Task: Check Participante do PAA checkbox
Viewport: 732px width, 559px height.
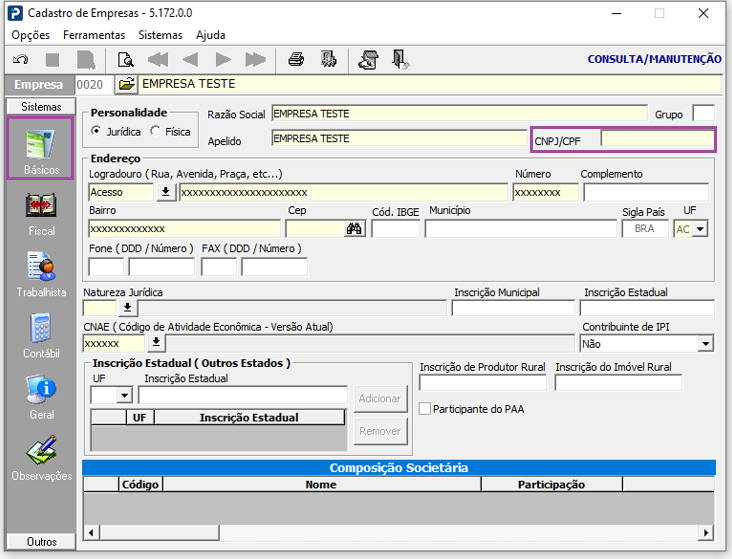Action: (x=425, y=409)
